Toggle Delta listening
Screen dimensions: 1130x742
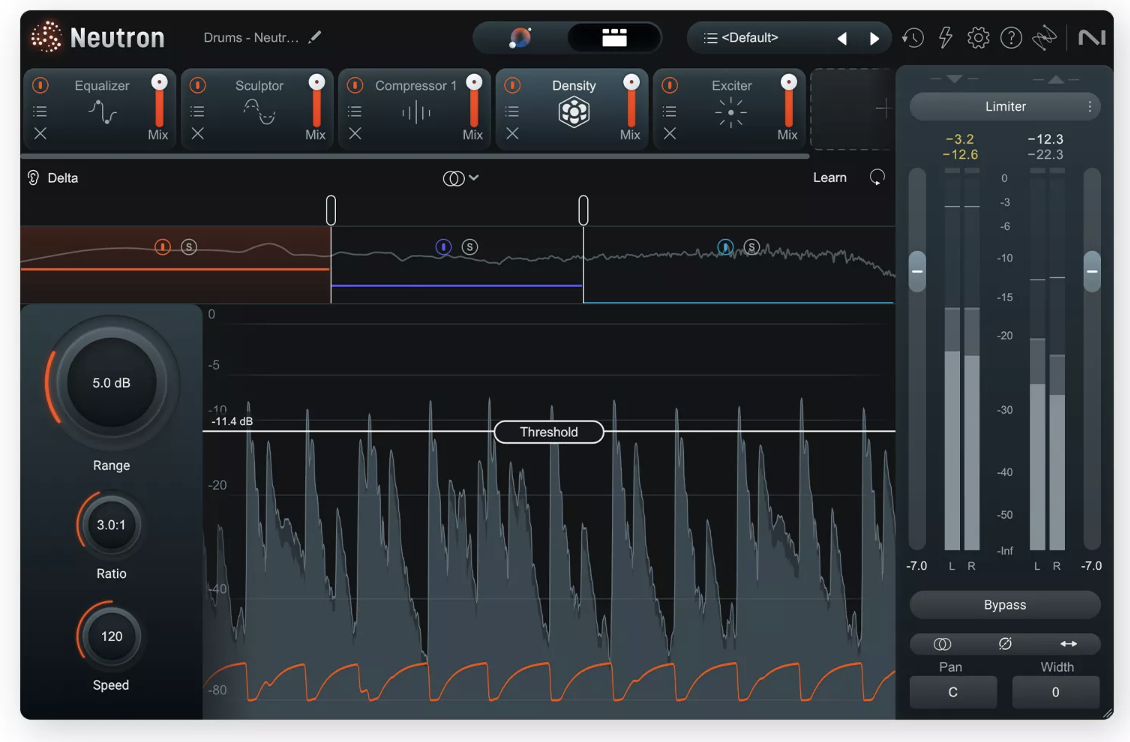pyautogui.click(x=53, y=178)
